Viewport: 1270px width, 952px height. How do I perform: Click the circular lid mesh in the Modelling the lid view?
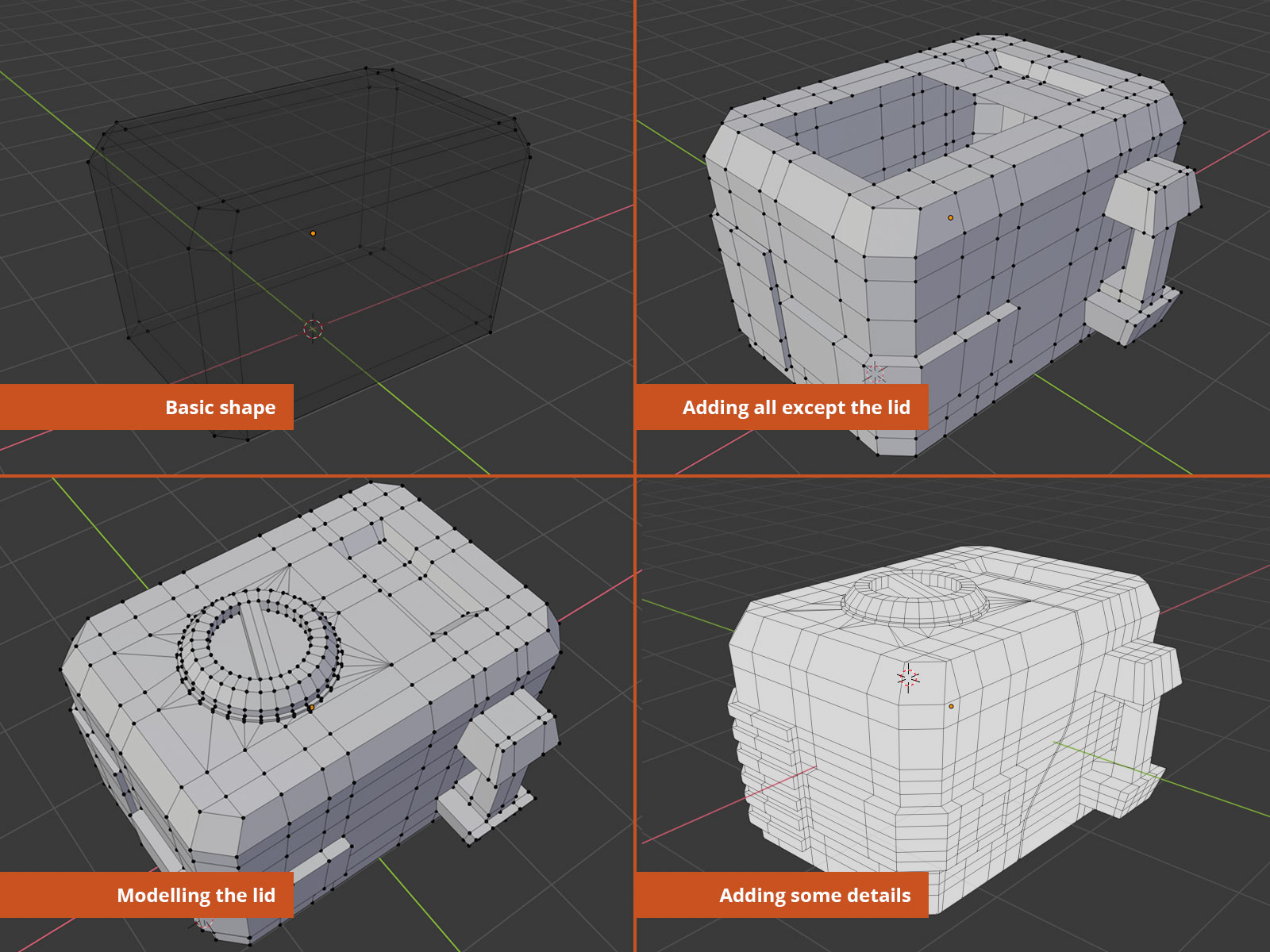coord(260,655)
